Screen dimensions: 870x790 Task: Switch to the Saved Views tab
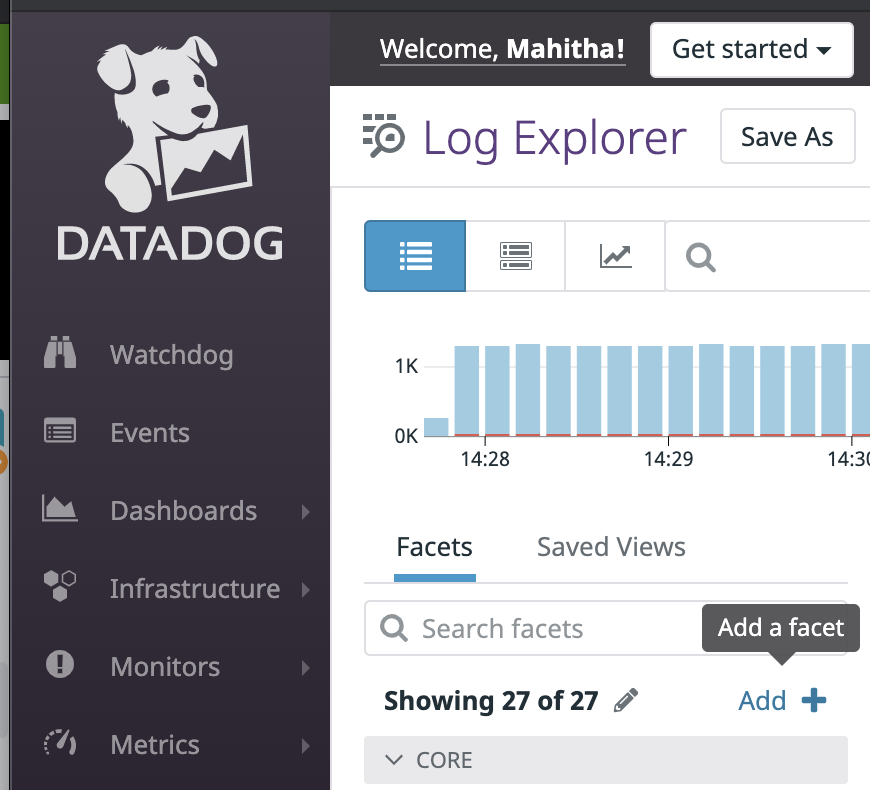[611, 547]
